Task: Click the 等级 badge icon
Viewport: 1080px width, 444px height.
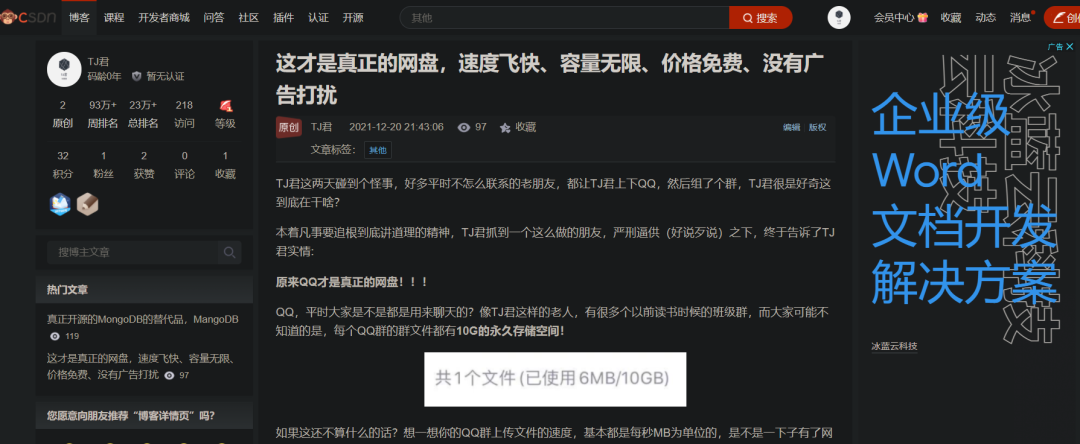Action: click(225, 106)
